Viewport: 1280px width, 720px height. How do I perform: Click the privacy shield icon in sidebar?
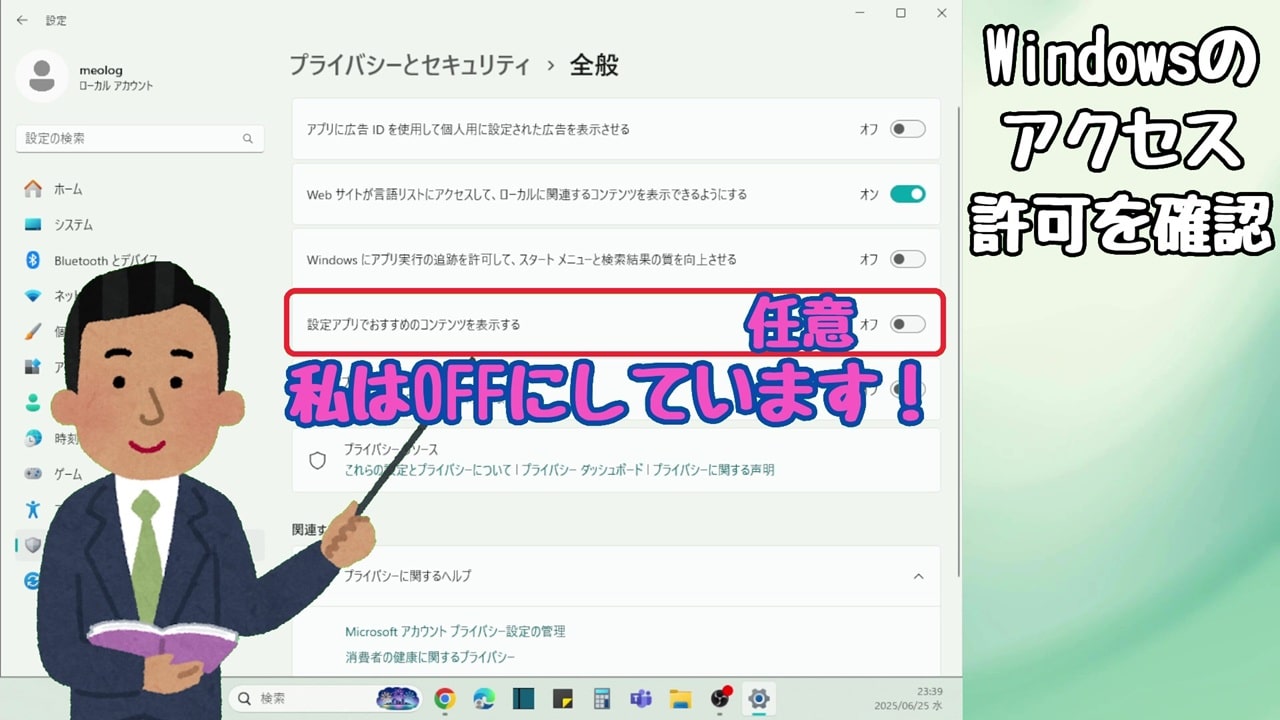click(x=33, y=545)
